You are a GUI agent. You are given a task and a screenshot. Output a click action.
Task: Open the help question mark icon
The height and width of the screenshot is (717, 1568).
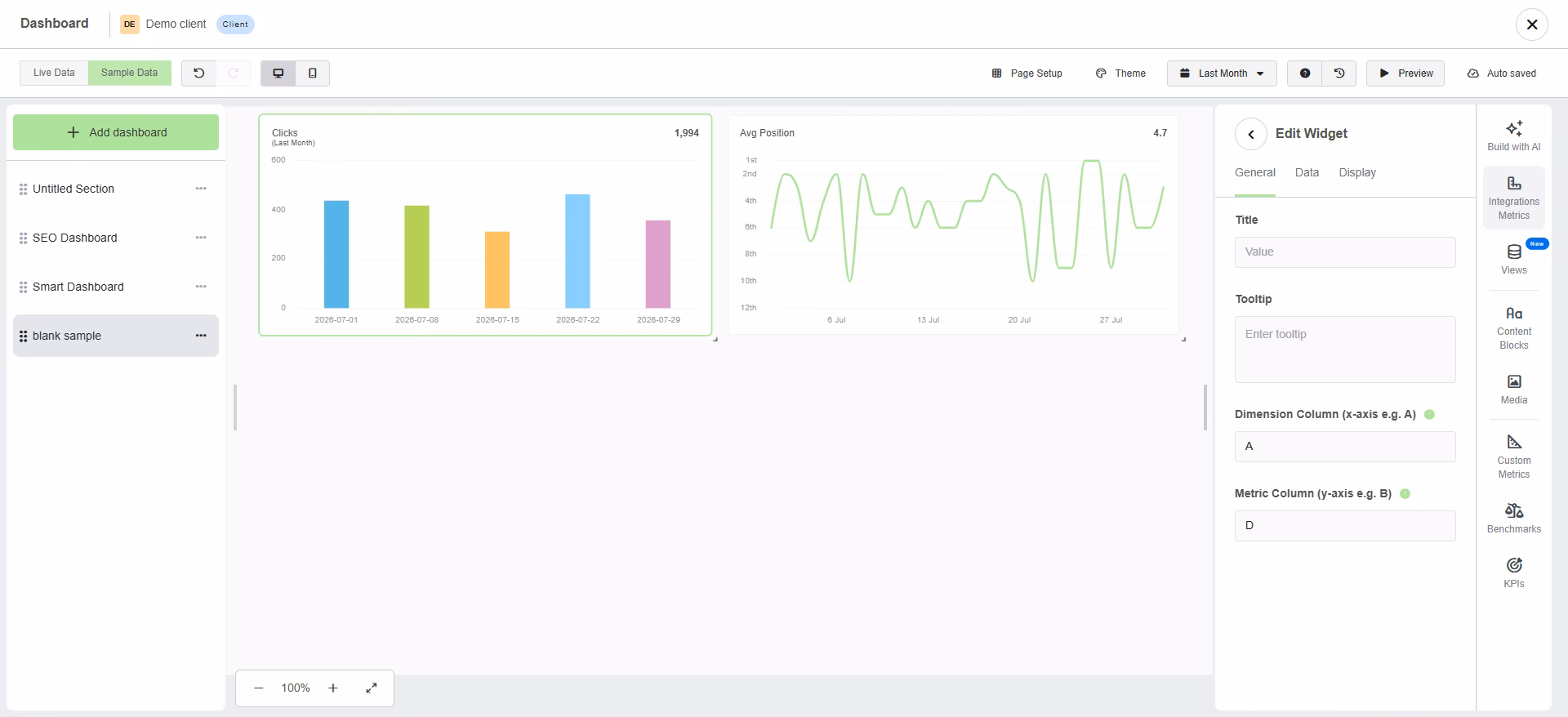click(1304, 73)
